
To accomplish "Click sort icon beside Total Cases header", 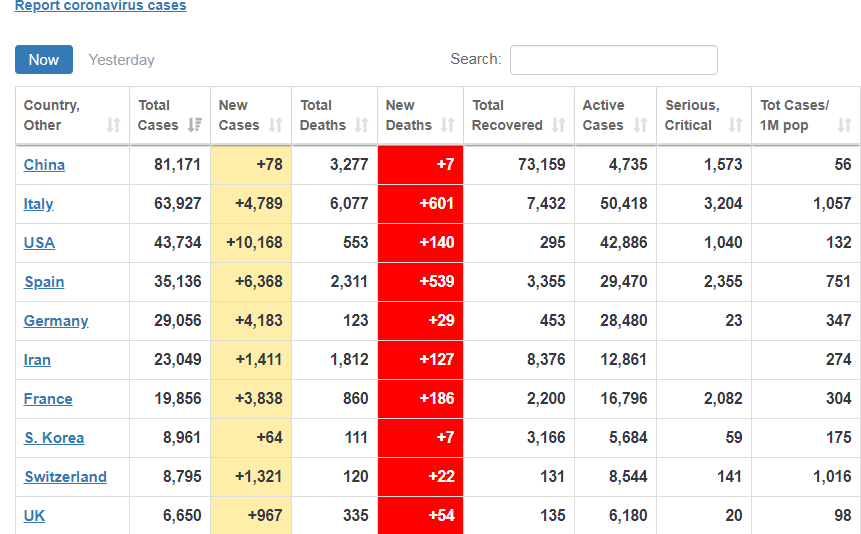I will [195, 125].
